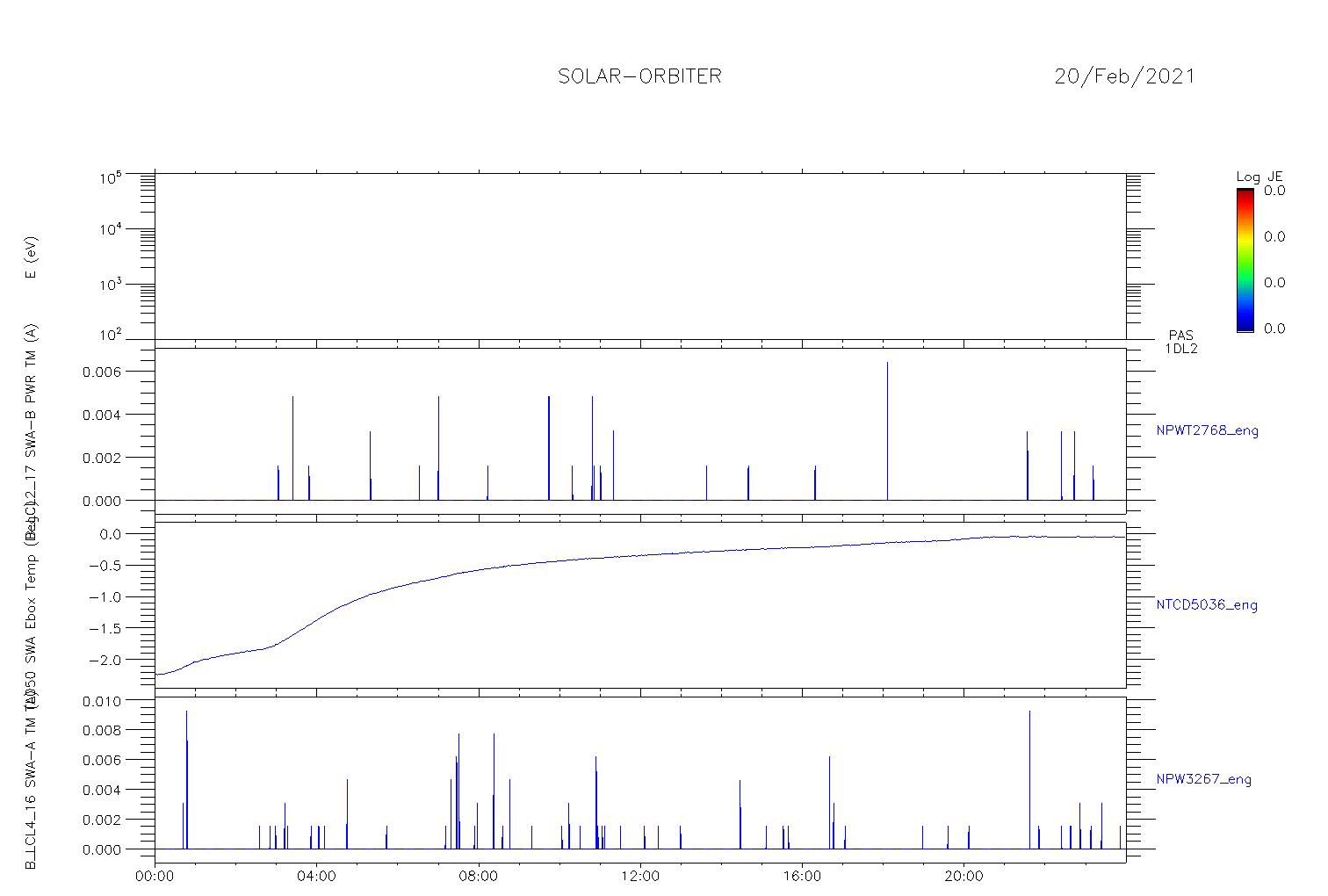The image size is (1328, 896).
Task: Click the SOLAR-ORBITER plot title
Action: [x=639, y=76]
